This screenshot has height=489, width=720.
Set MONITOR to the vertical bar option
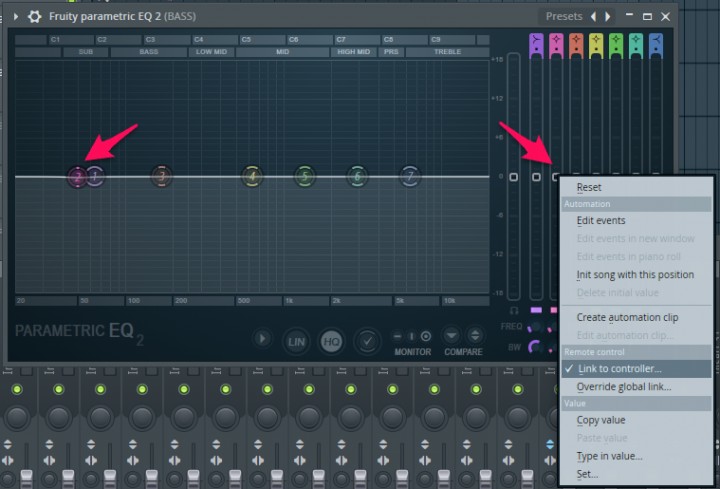tap(411, 337)
